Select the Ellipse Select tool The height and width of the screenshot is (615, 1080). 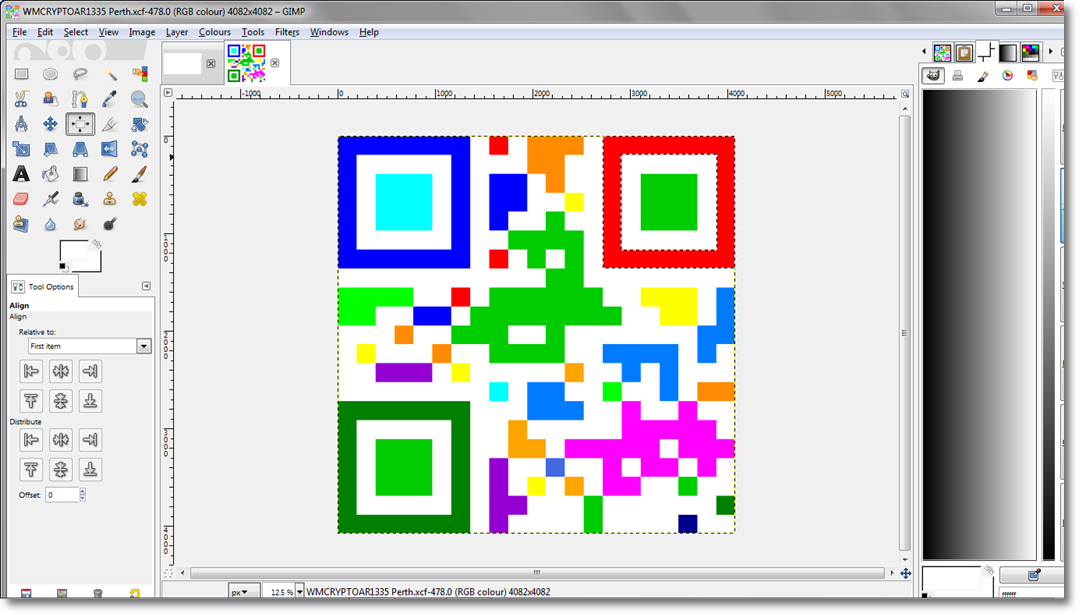click(50, 74)
